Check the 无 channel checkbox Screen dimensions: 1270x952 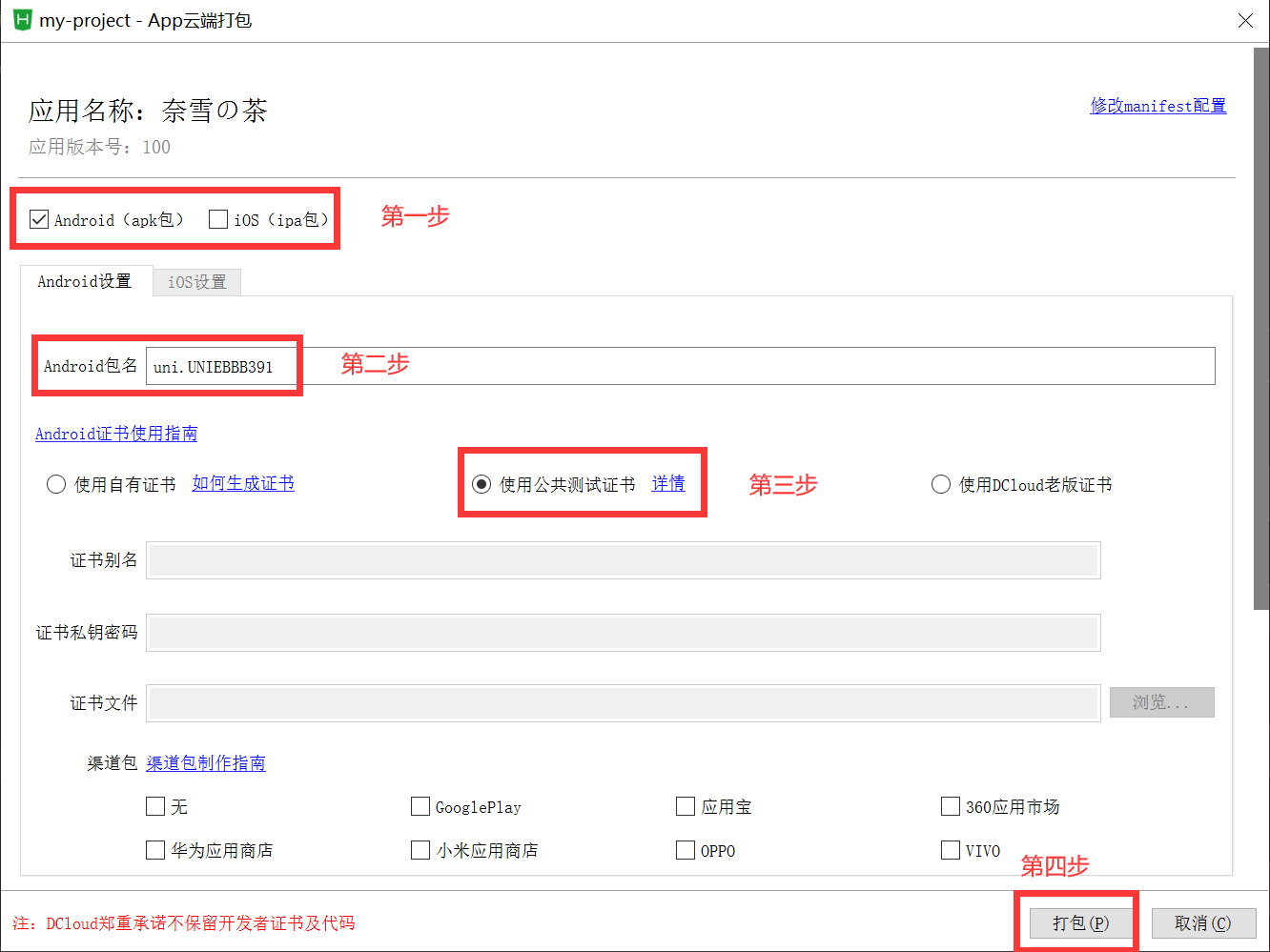[x=155, y=806]
